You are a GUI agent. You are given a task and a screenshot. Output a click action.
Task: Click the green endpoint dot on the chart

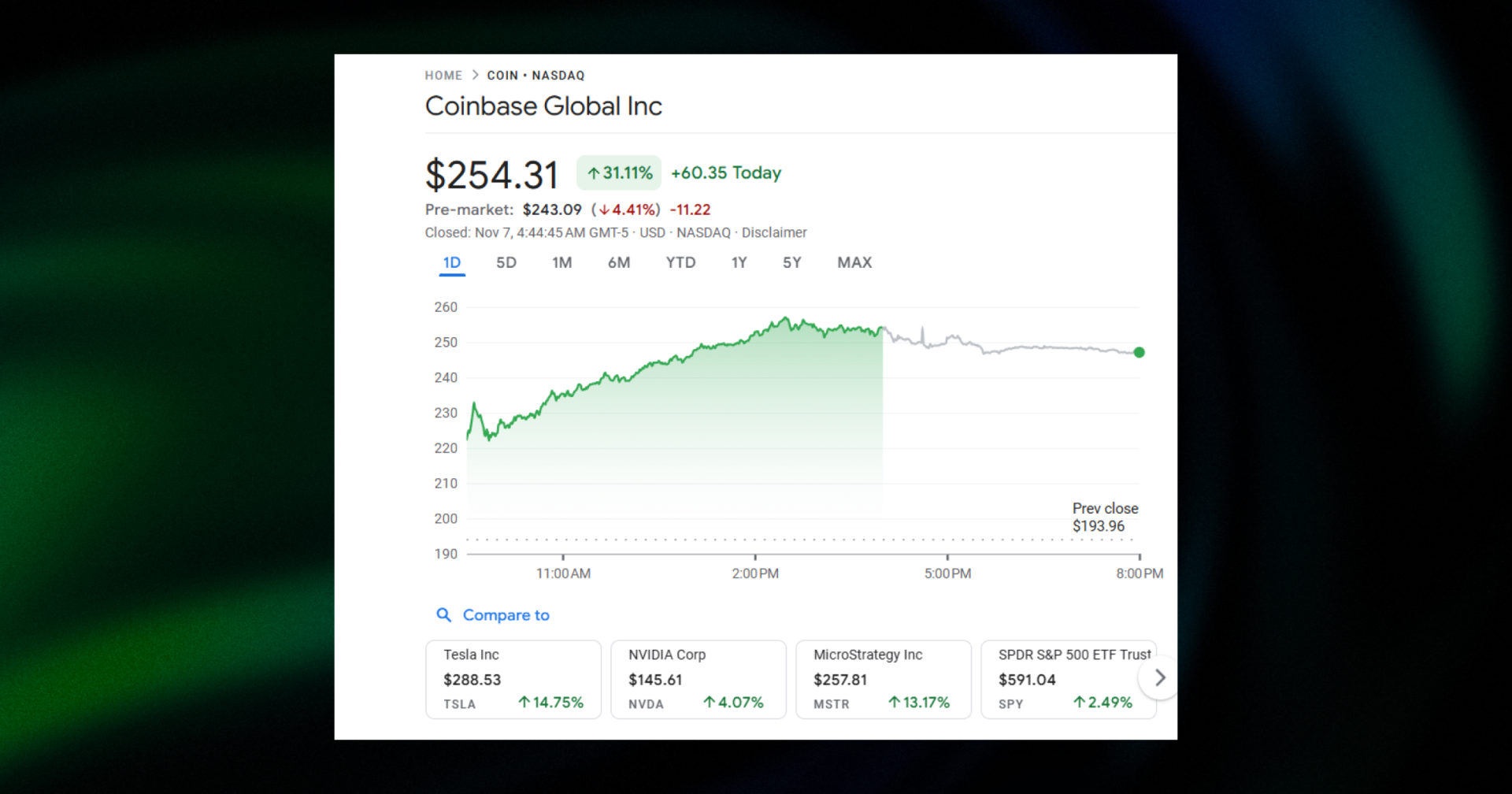click(x=1140, y=352)
